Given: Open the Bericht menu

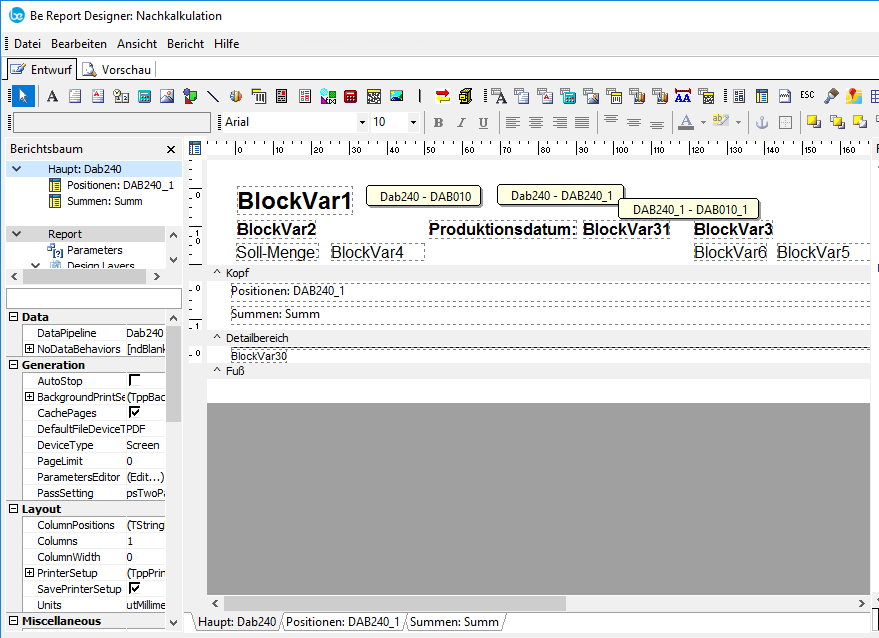Looking at the screenshot, I should (x=185, y=44).
